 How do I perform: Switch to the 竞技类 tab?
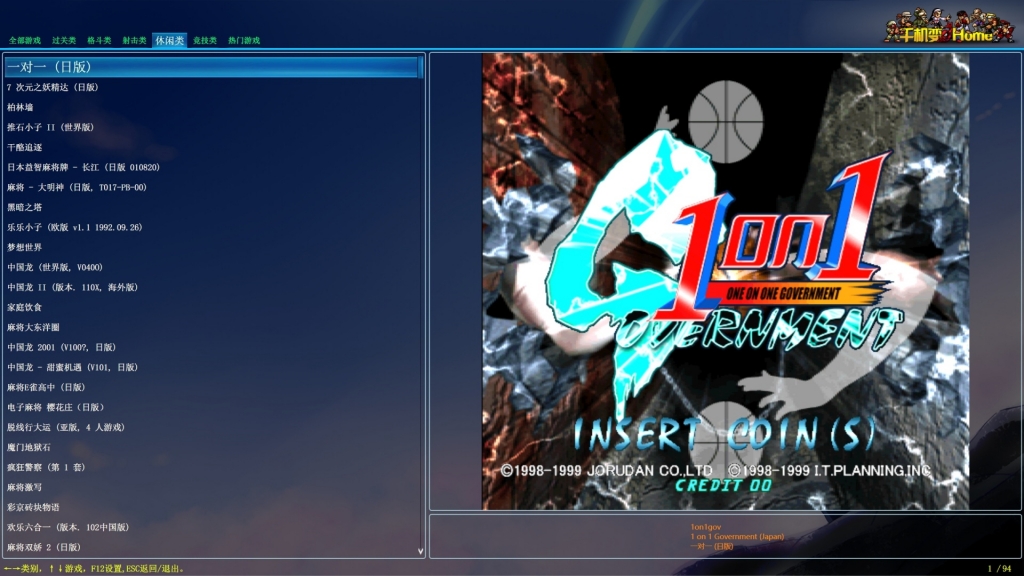[x=204, y=41]
